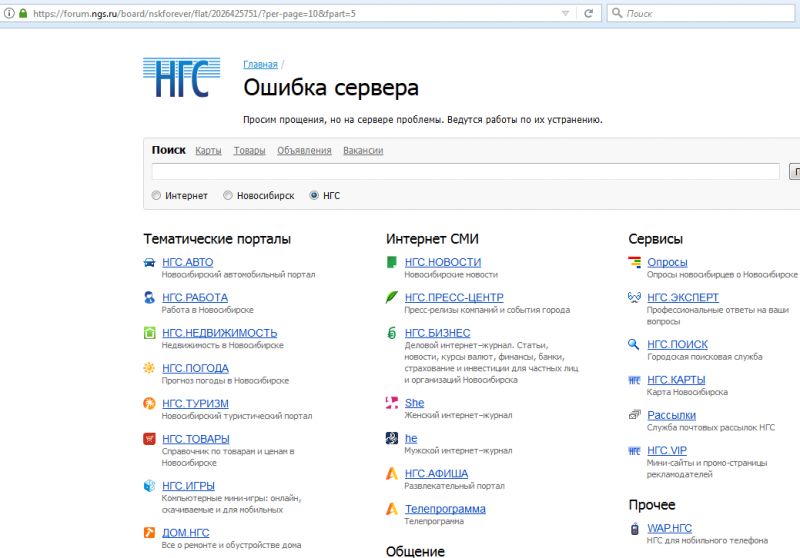Screen dimensions: 800x558
Task: Click the НГС icon beside НГС.КАРТЫ
Action: tap(634, 380)
